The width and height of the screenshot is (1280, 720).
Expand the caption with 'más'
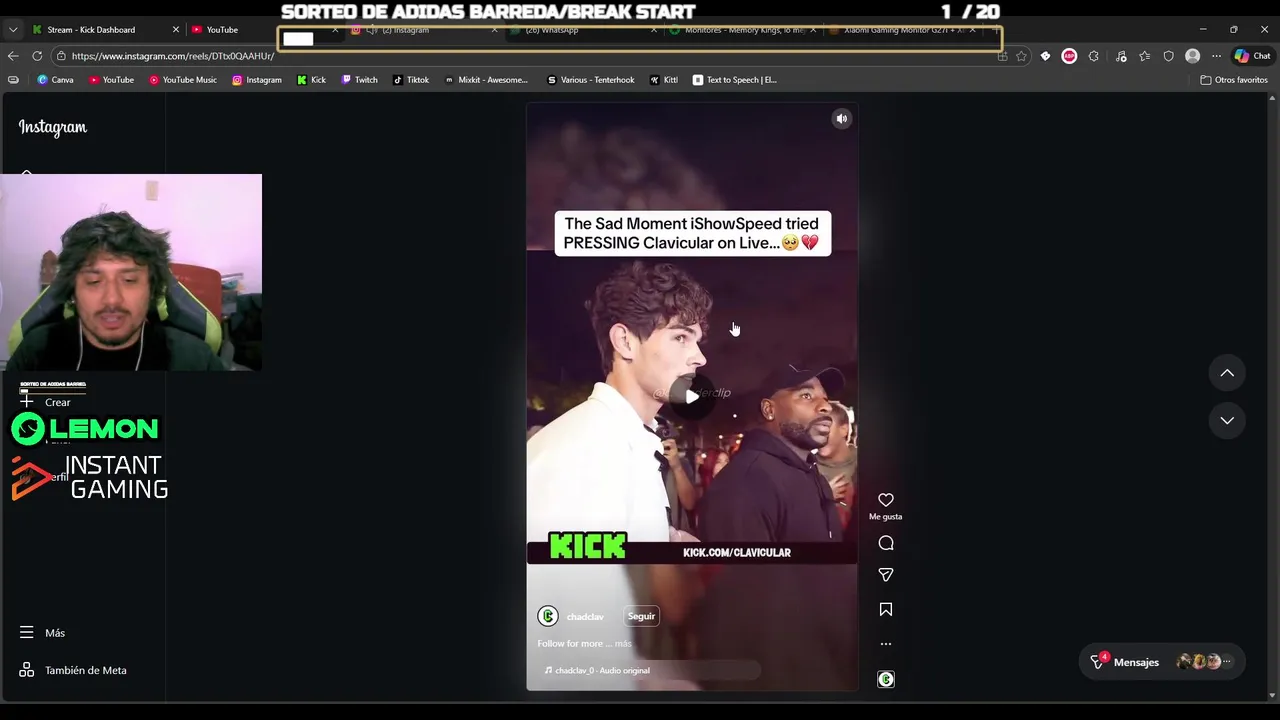coord(623,644)
